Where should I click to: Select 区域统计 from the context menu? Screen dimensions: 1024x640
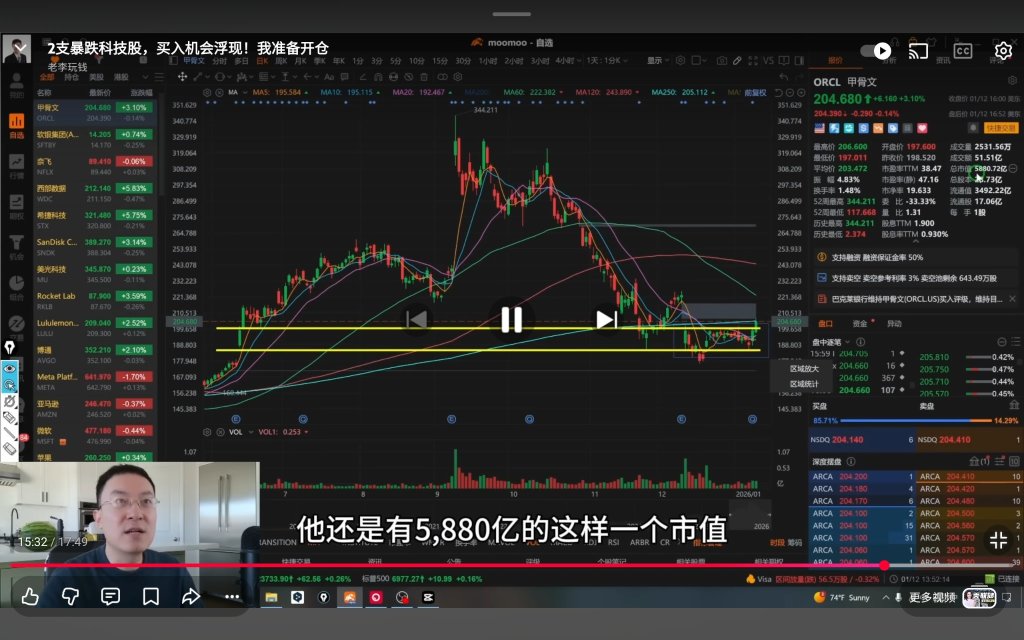tap(804, 384)
